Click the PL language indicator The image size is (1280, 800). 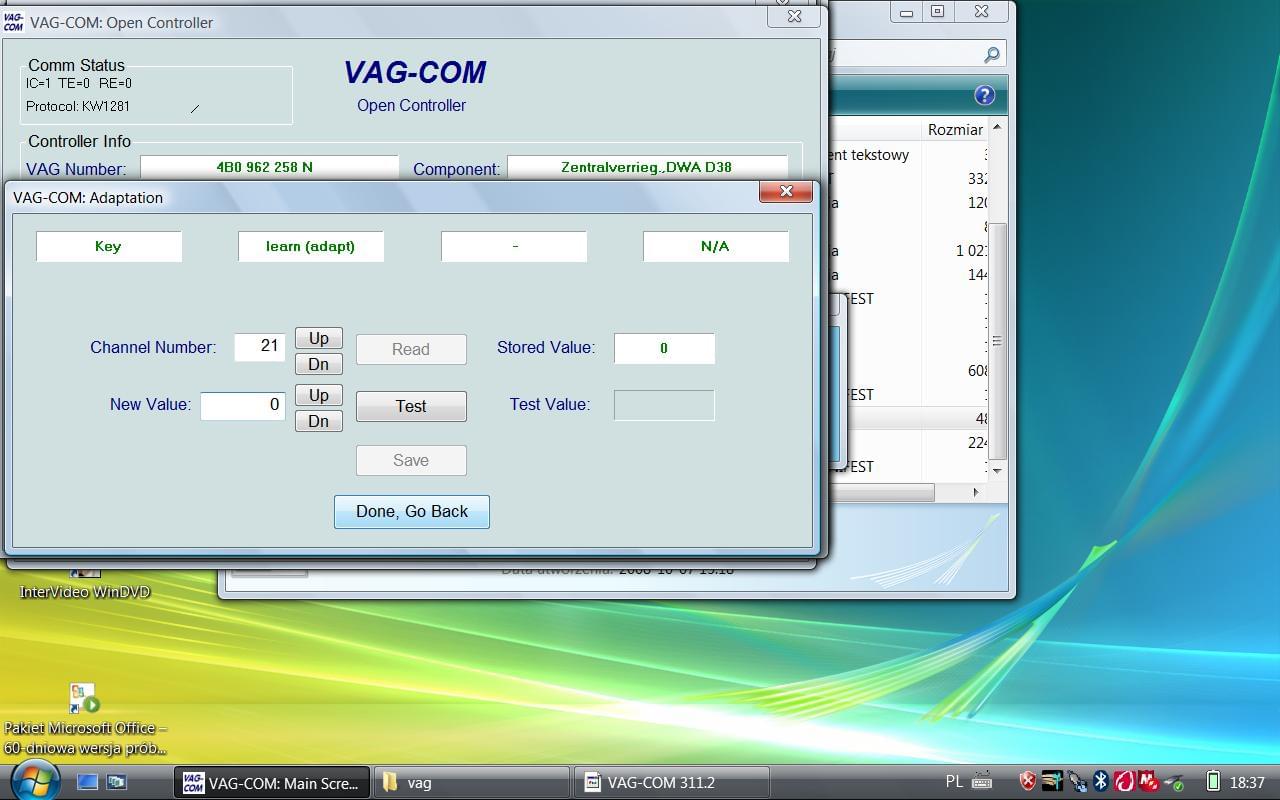click(955, 782)
